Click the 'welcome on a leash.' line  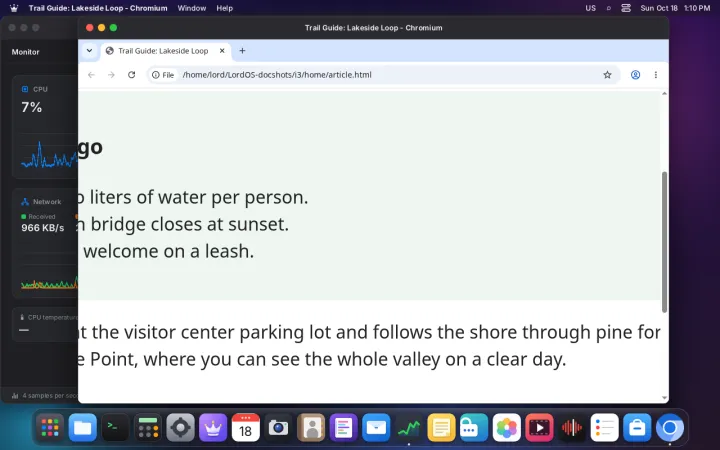click(x=169, y=251)
